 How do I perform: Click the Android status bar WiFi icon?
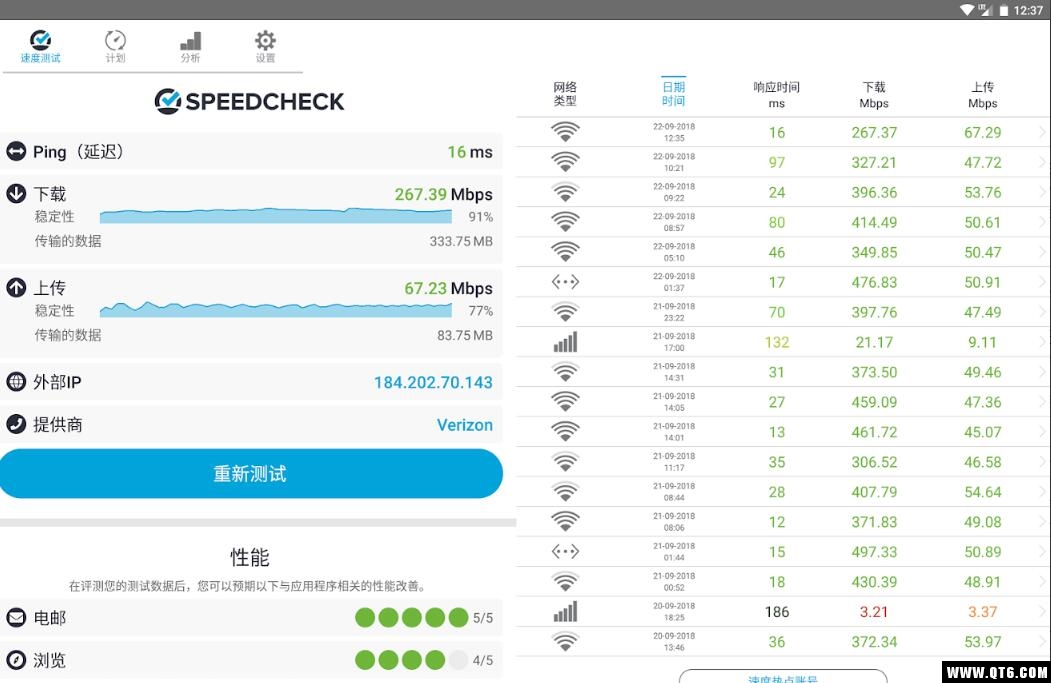[x=967, y=10]
